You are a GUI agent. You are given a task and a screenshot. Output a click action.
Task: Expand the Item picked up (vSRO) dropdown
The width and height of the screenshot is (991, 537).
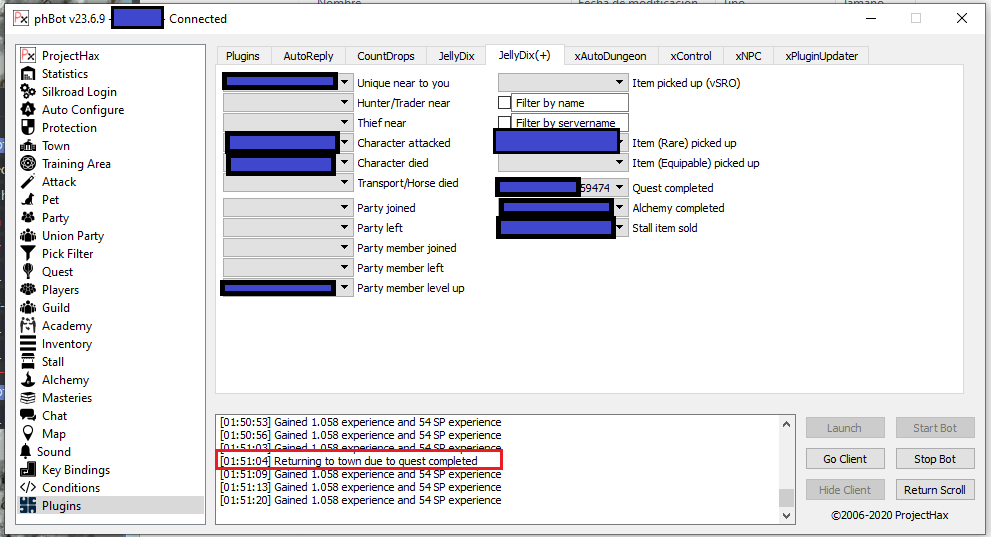(620, 83)
